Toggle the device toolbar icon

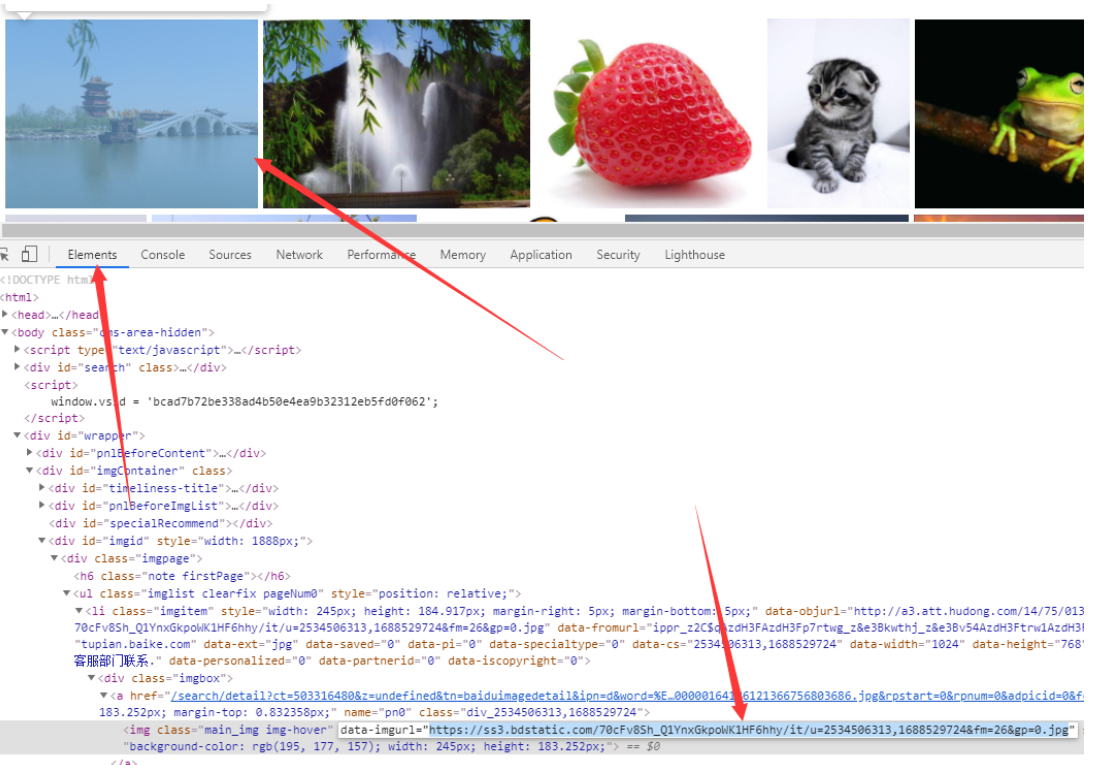coord(29,255)
